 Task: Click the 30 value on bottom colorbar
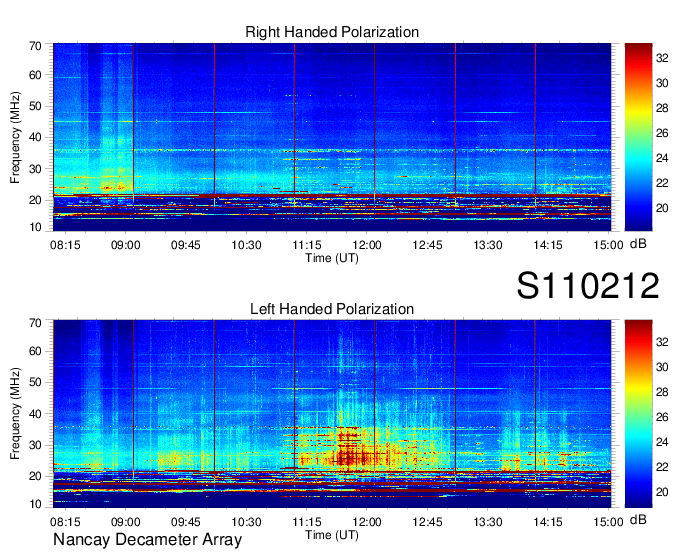662,367
